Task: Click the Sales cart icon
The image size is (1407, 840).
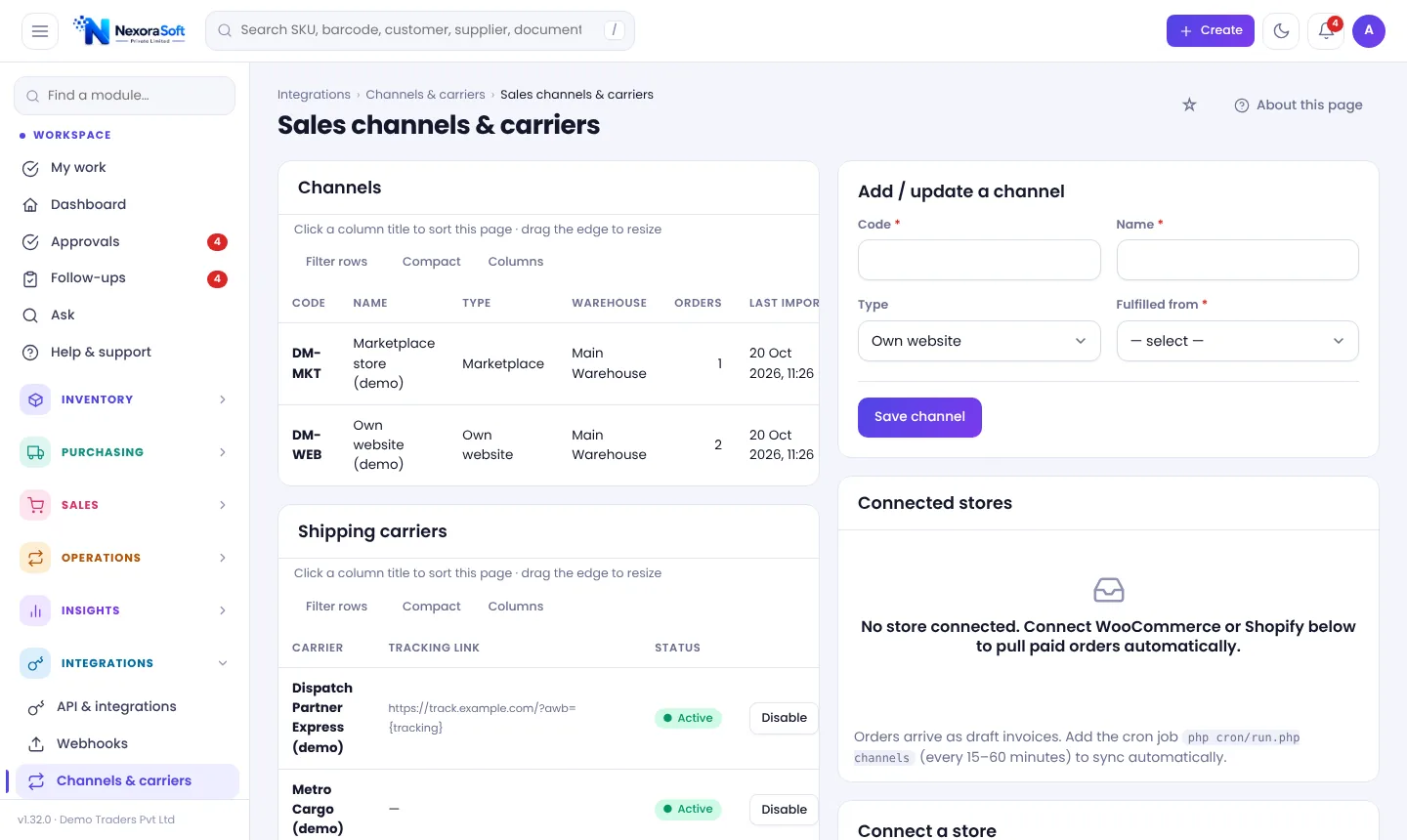Action: (35, 505)
